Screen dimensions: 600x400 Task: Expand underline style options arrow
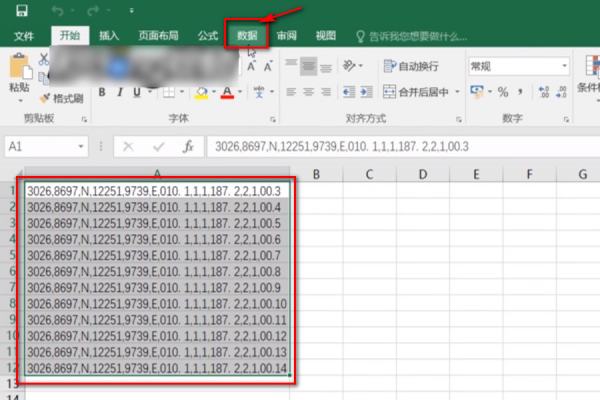pos(150,92)
